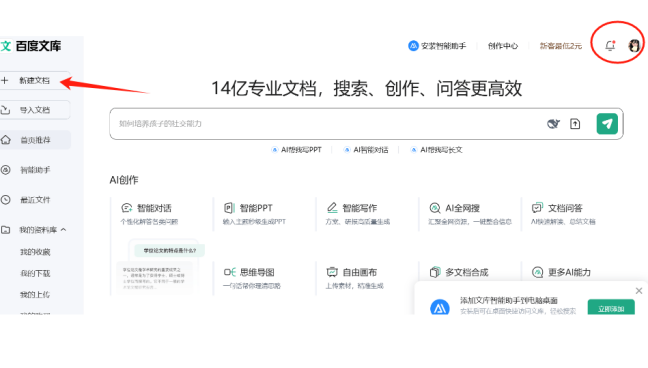Click the 智能写作 pen icon
Viewport: 648px width, 368px height.
coord(332,208)
